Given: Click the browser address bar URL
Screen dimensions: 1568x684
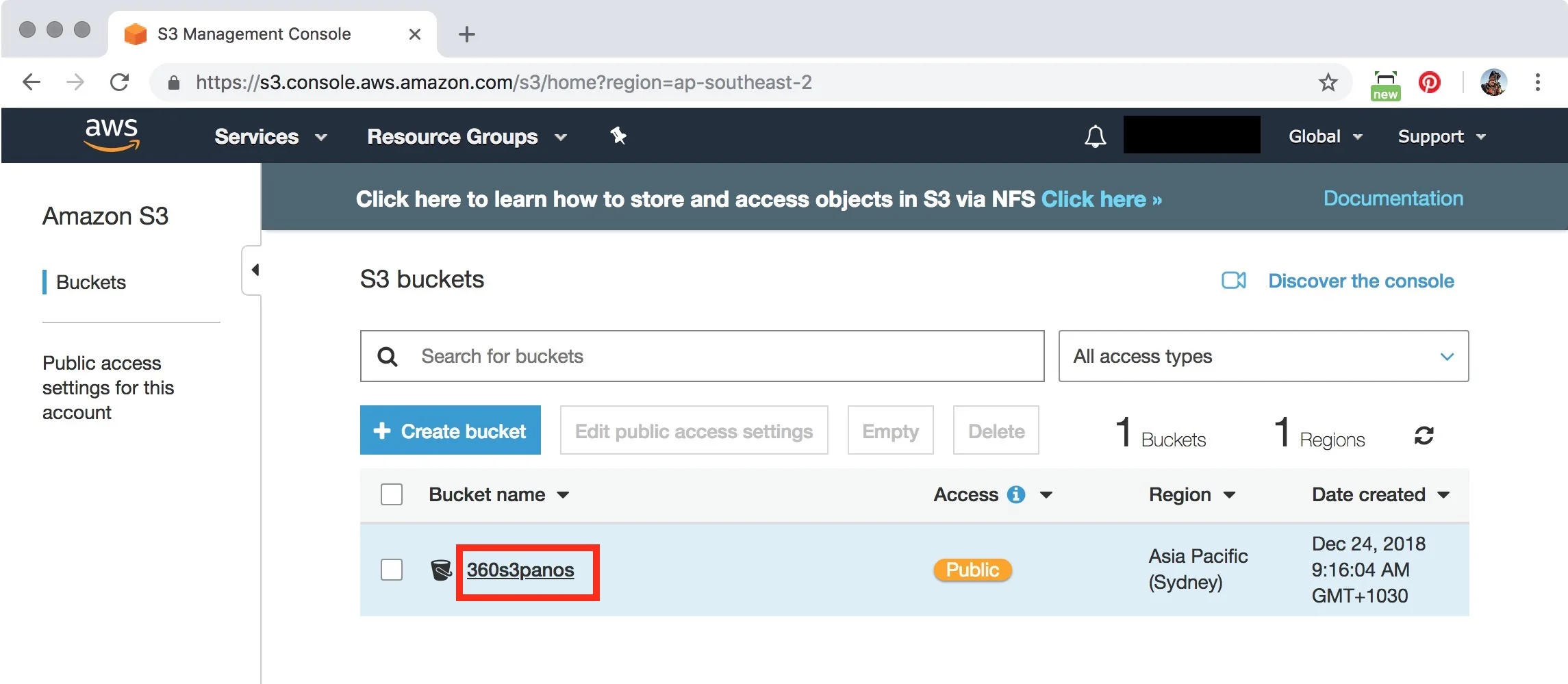Looking at the screenshot, I should pyautogui.click(x=503, y=82).
